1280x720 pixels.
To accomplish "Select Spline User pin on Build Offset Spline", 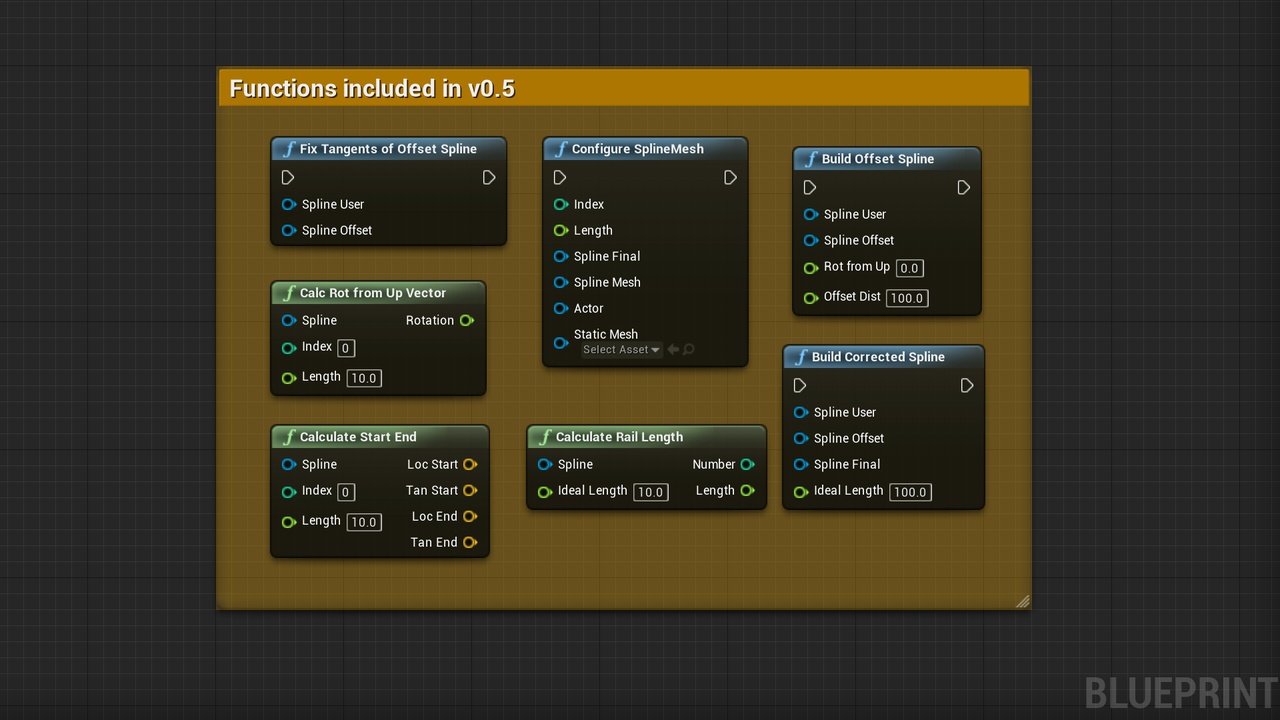I will tap(811, 214).
